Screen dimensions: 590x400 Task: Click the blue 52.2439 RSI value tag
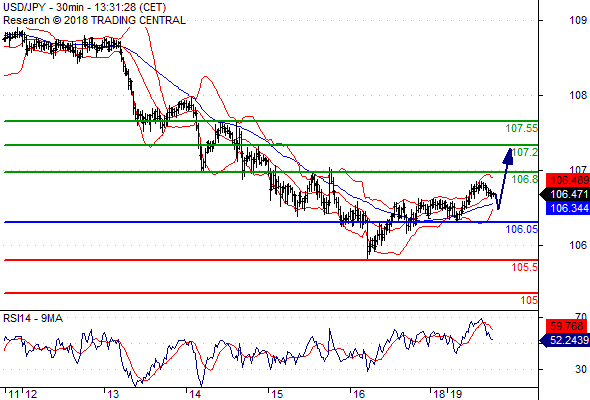[567, 341]
